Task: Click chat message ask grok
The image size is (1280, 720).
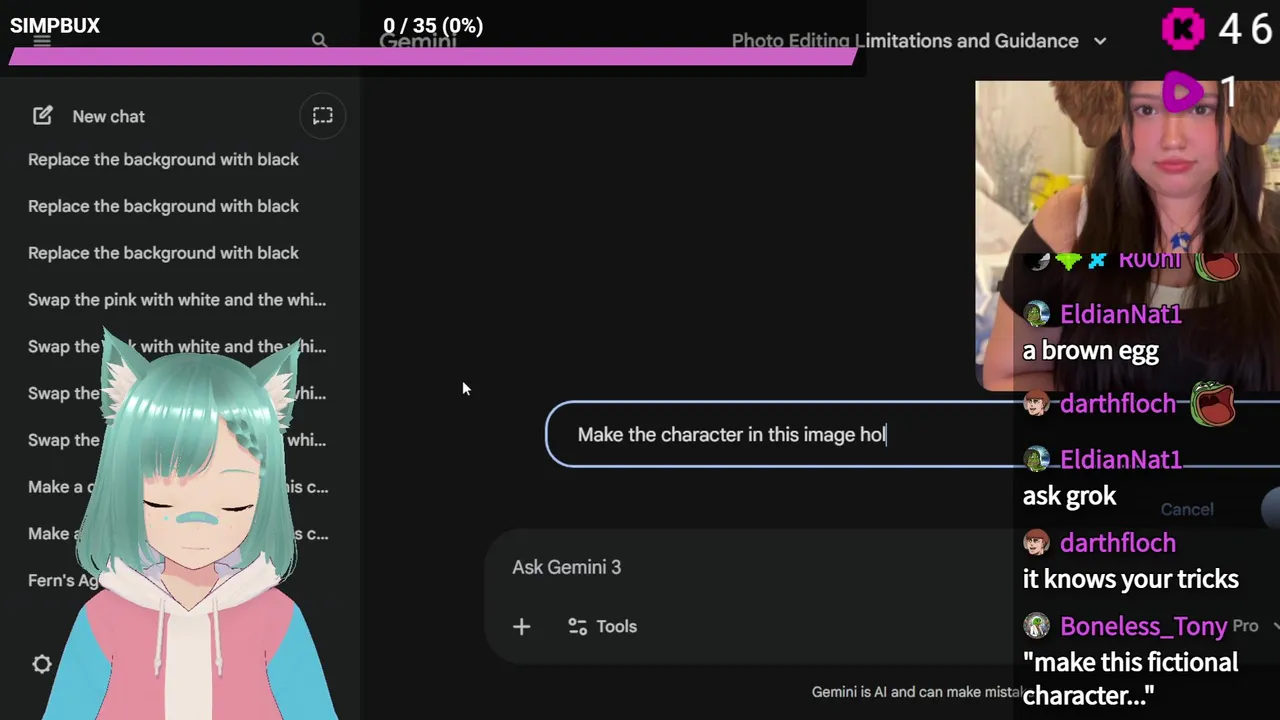Action: coord(1069,496)
